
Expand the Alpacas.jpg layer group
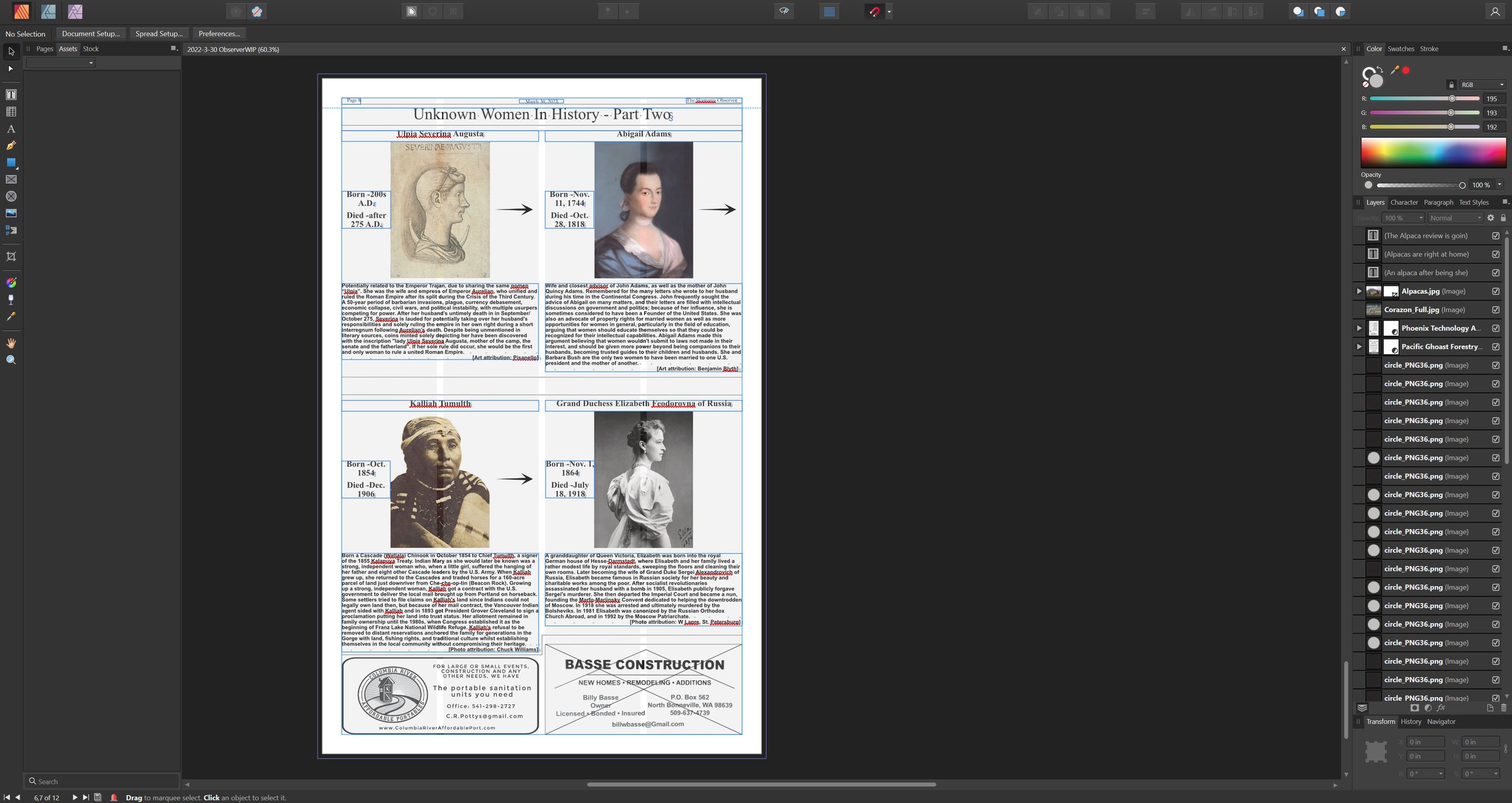tap(1359, 291)
